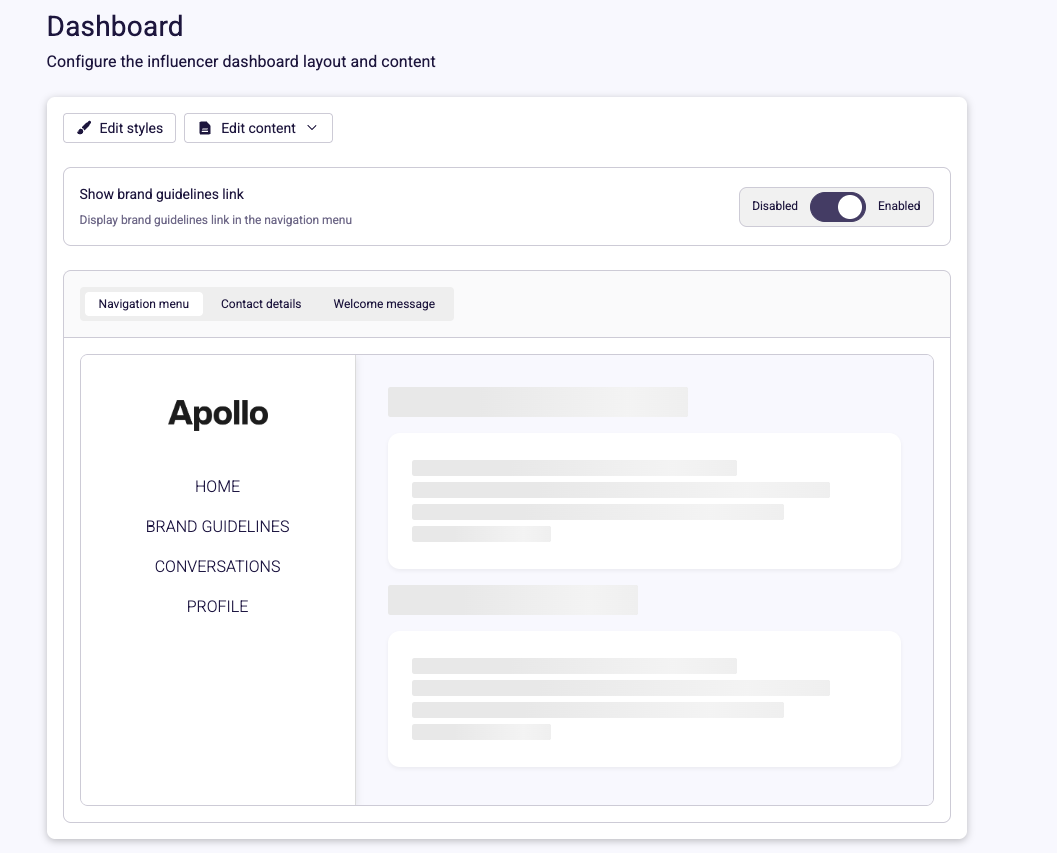
Task: Click the Apollo logo in the preview
Action: pyautogui.click(x=217, y=412)
